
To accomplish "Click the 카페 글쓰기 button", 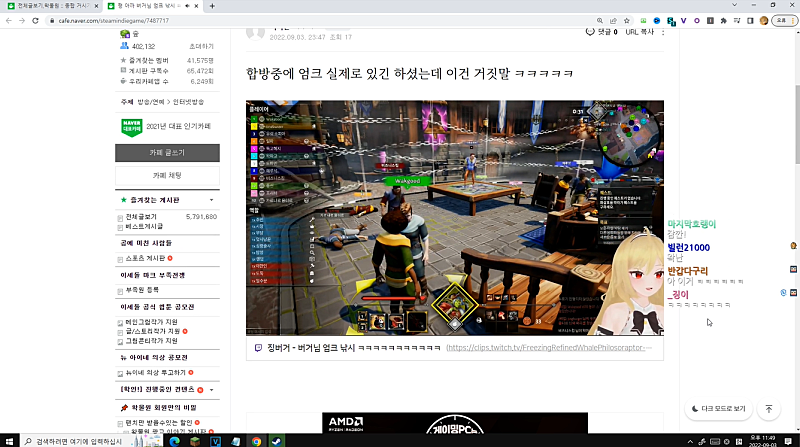I will tap(165, 153).
